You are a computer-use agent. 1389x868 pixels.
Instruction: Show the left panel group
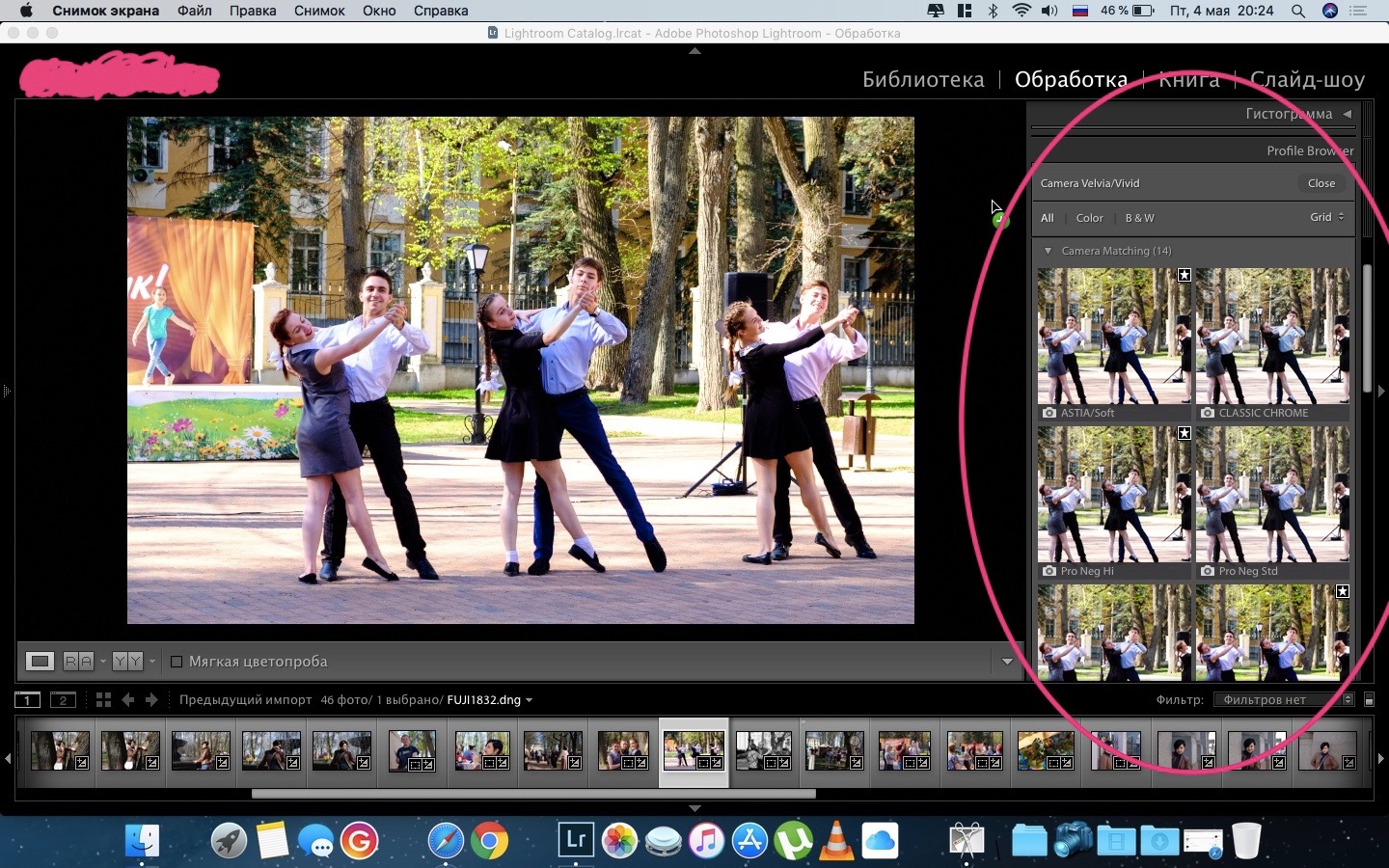tap(6, 392)
